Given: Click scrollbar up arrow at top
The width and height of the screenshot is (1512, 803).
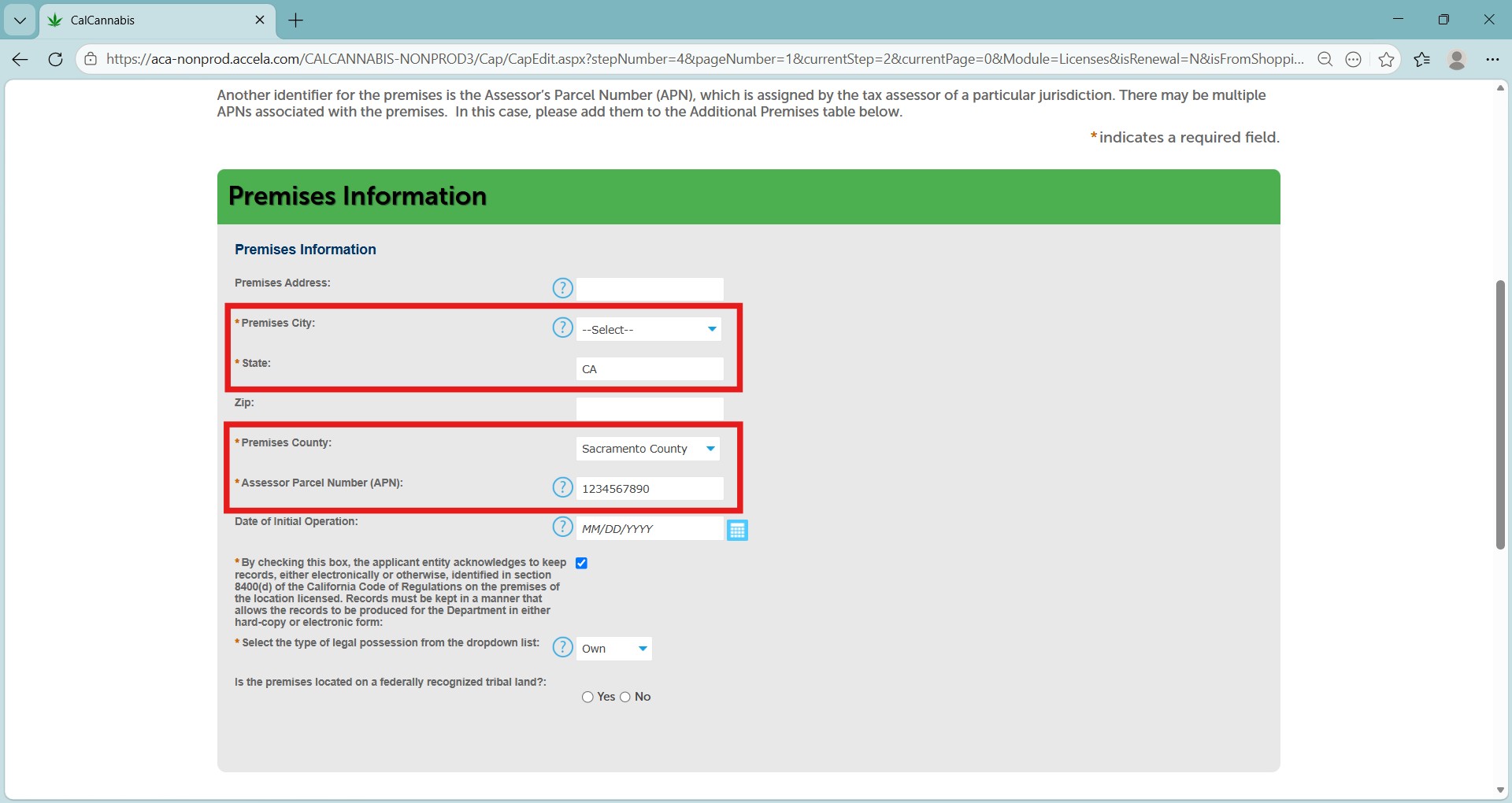Looking at the screenshot, I should 1500,88.
